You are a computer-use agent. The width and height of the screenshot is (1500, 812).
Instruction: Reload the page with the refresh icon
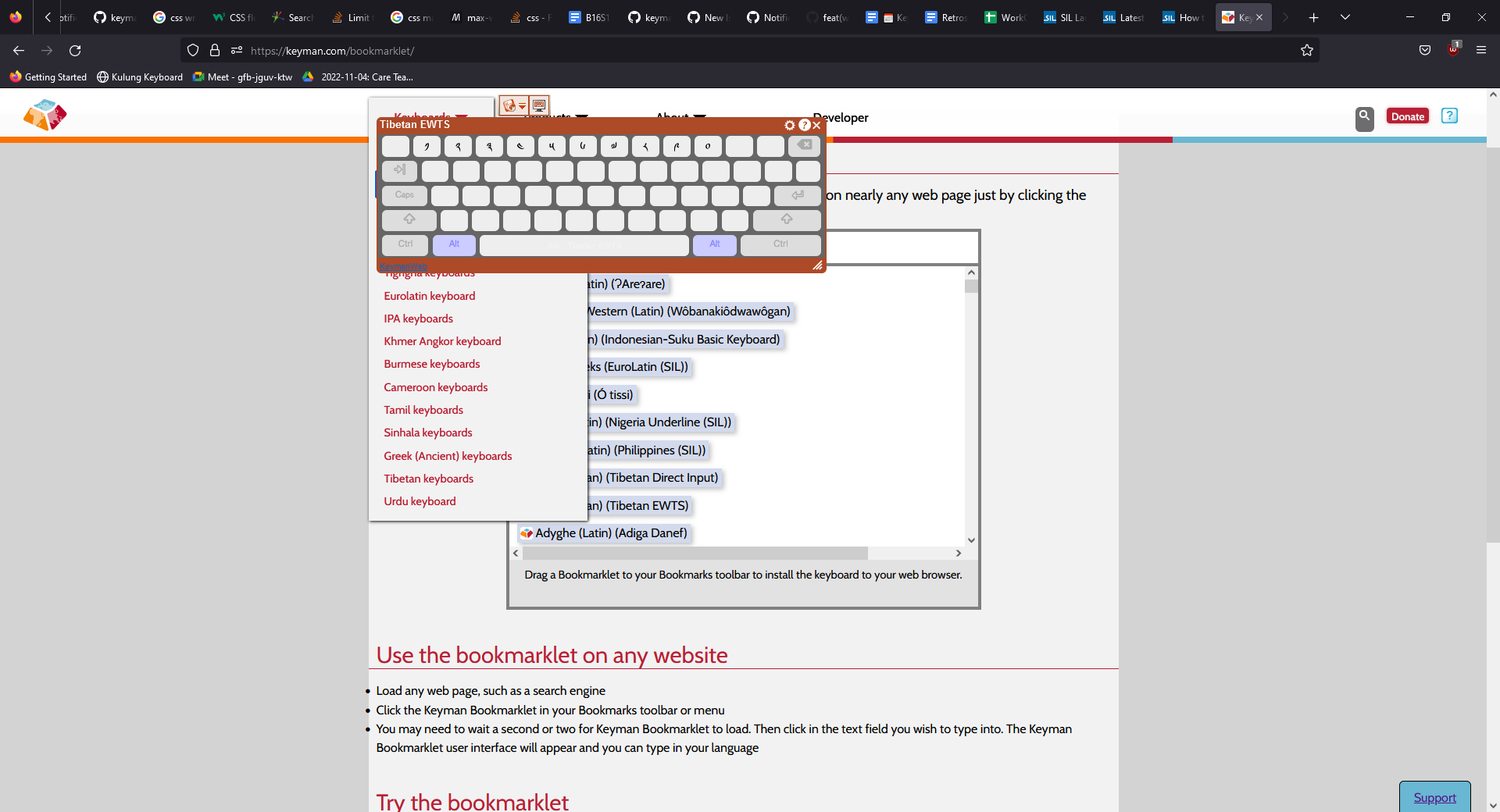click(75, 51)
